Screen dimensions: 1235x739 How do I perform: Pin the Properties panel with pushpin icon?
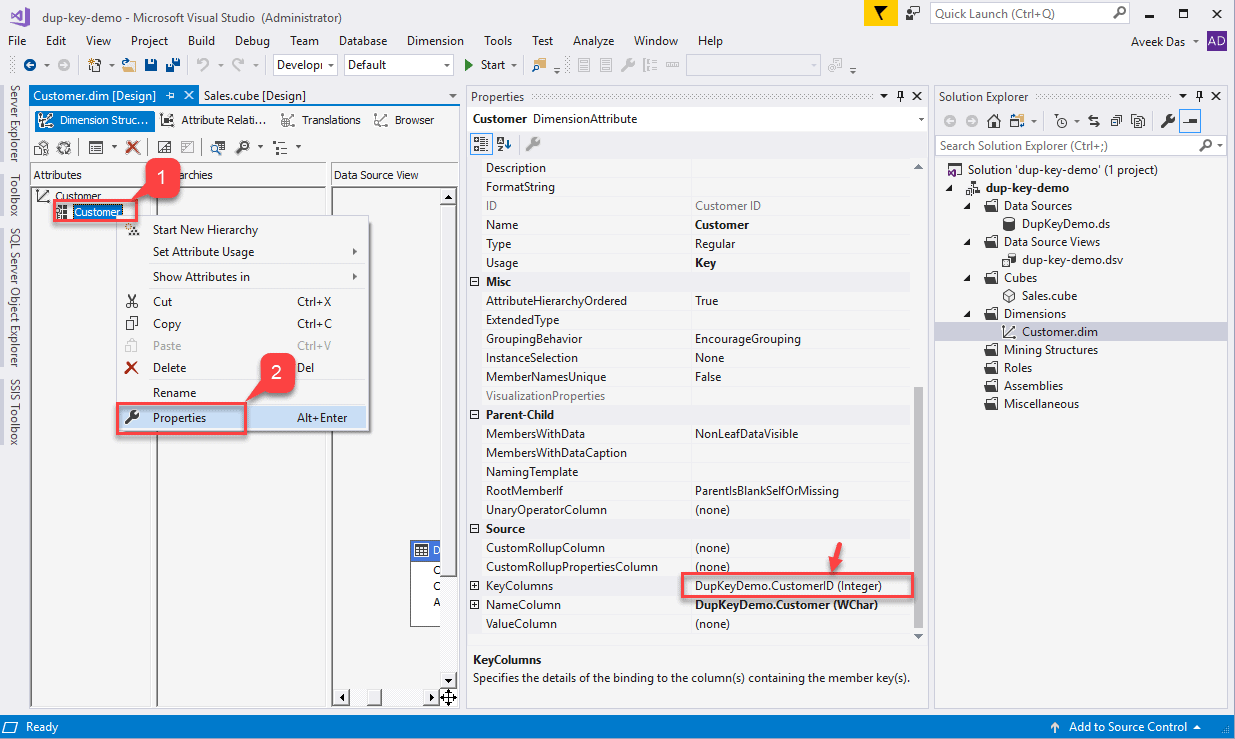click(900, 96)
